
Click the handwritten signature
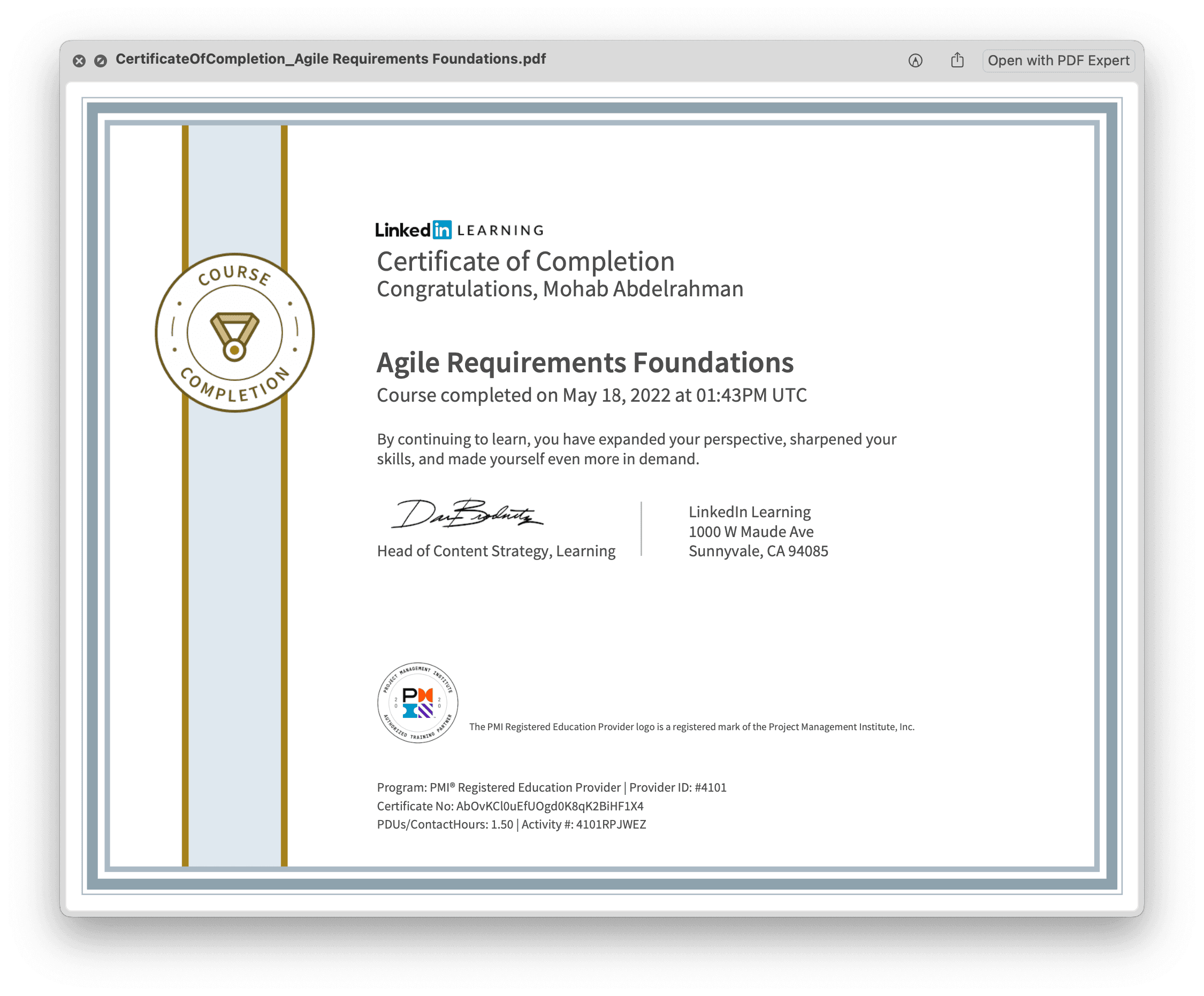tap(467, 514)
